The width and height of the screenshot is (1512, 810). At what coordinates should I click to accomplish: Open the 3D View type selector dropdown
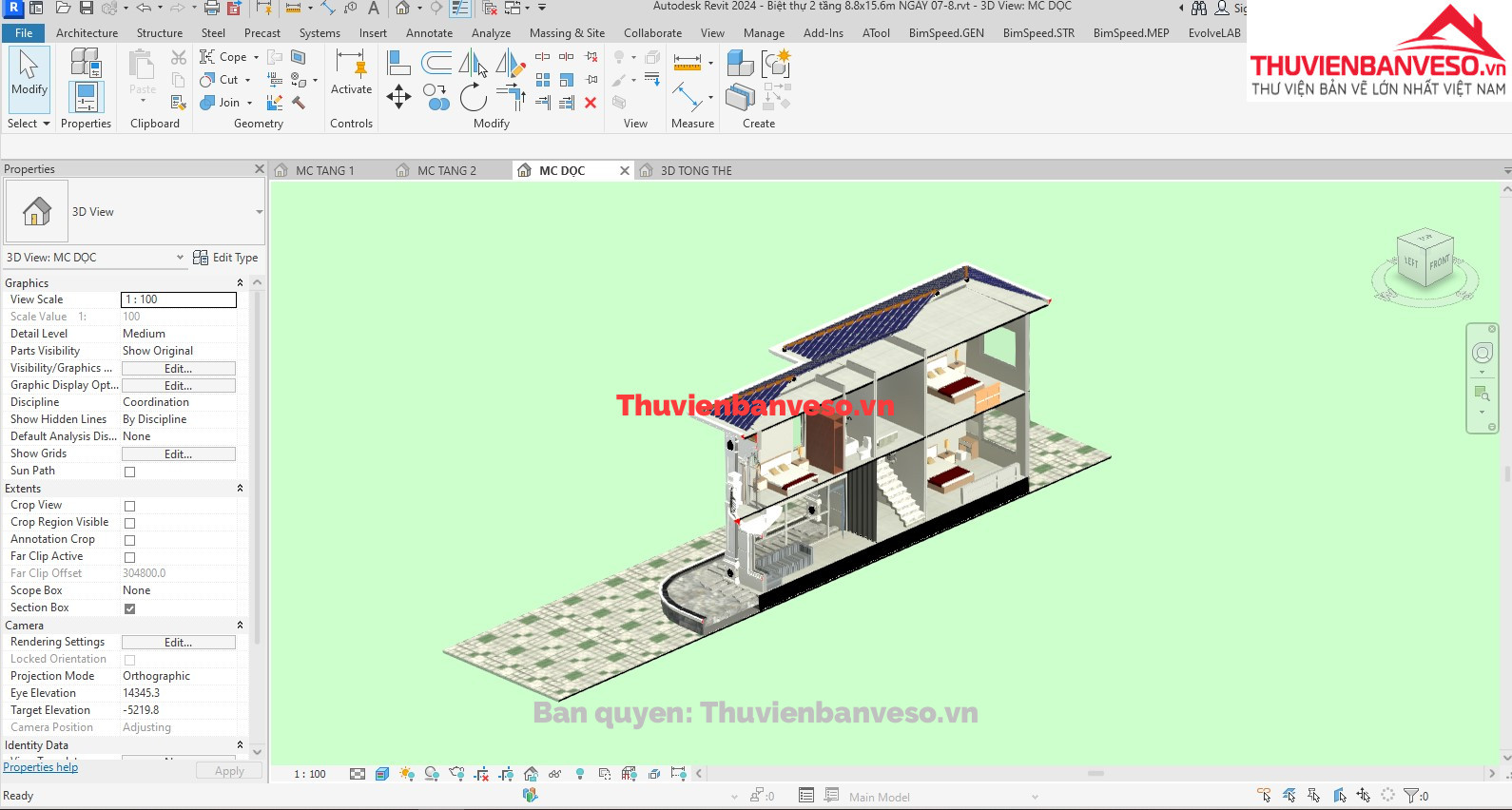coord(259,212)
